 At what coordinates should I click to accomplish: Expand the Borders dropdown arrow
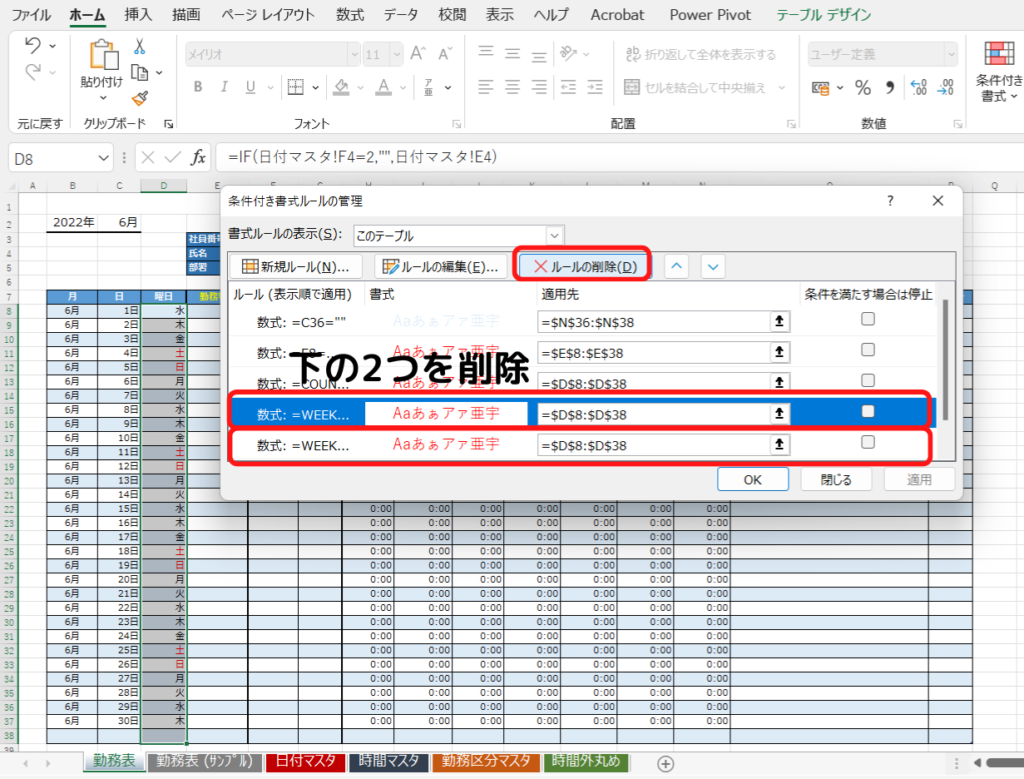tap(315, 87)
